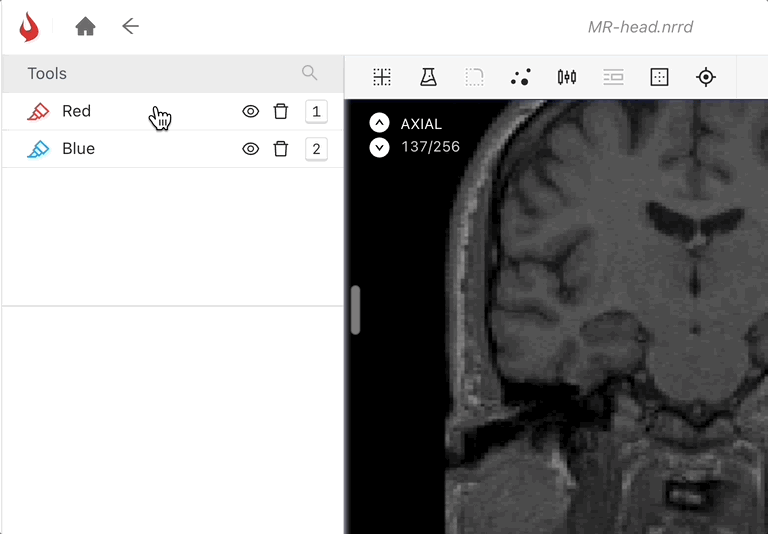768x534 pixels.
Task: Select the Blue highlighter tool icon
Action: [x=38, y=149]
